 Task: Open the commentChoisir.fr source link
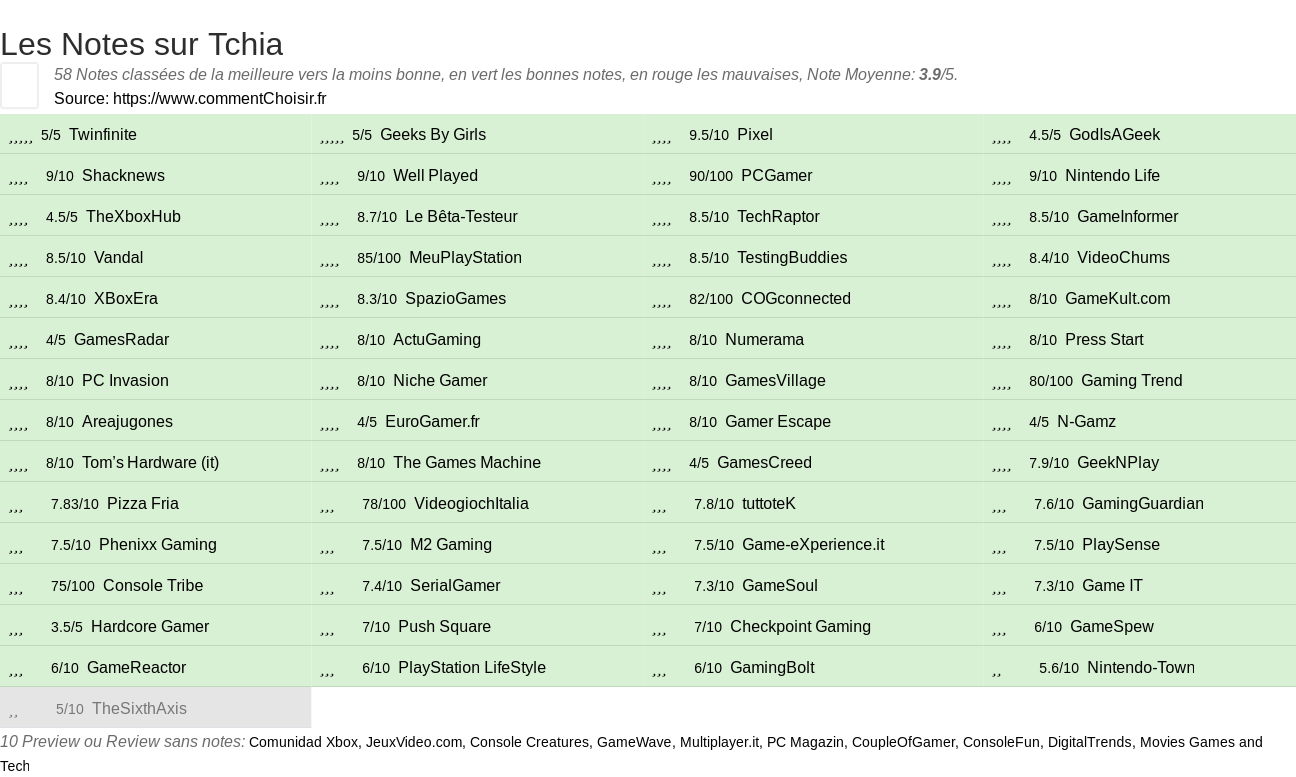coord(220,98)
